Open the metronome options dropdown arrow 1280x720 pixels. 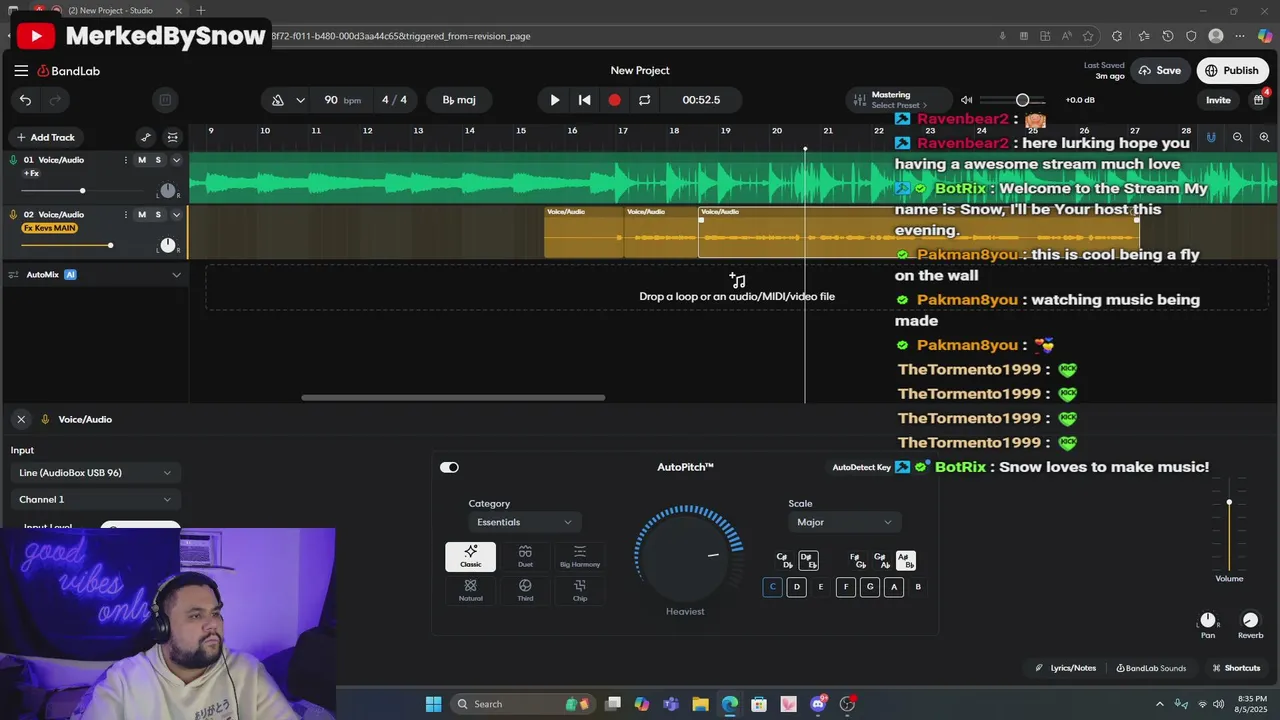click(x=300, y=100)
